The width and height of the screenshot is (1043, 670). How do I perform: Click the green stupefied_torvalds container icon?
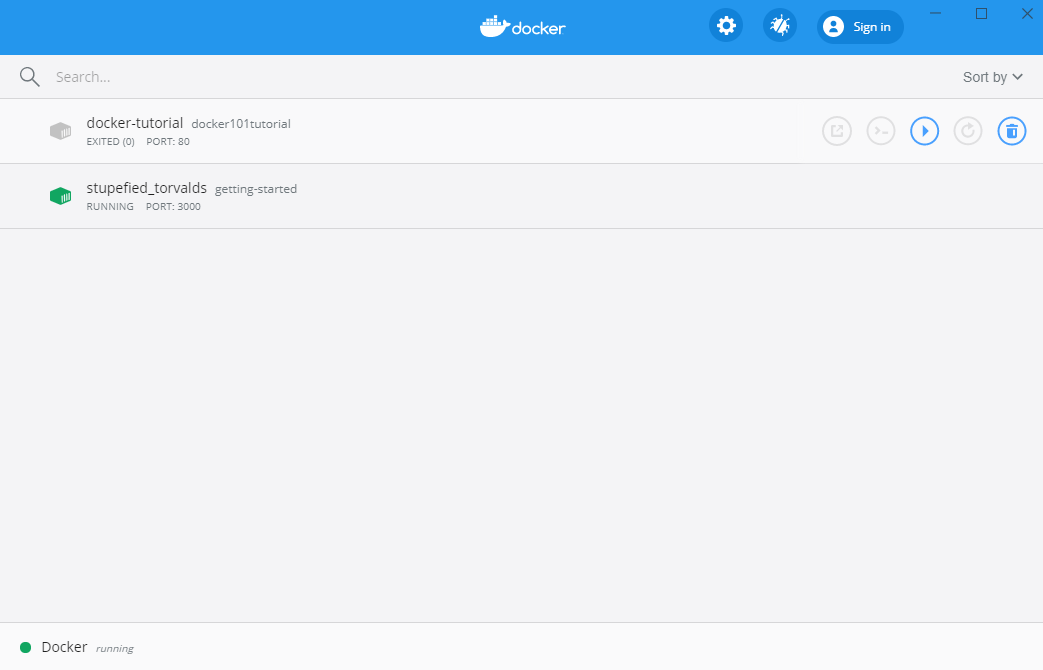pyautogui.click(x=61, y=196)
